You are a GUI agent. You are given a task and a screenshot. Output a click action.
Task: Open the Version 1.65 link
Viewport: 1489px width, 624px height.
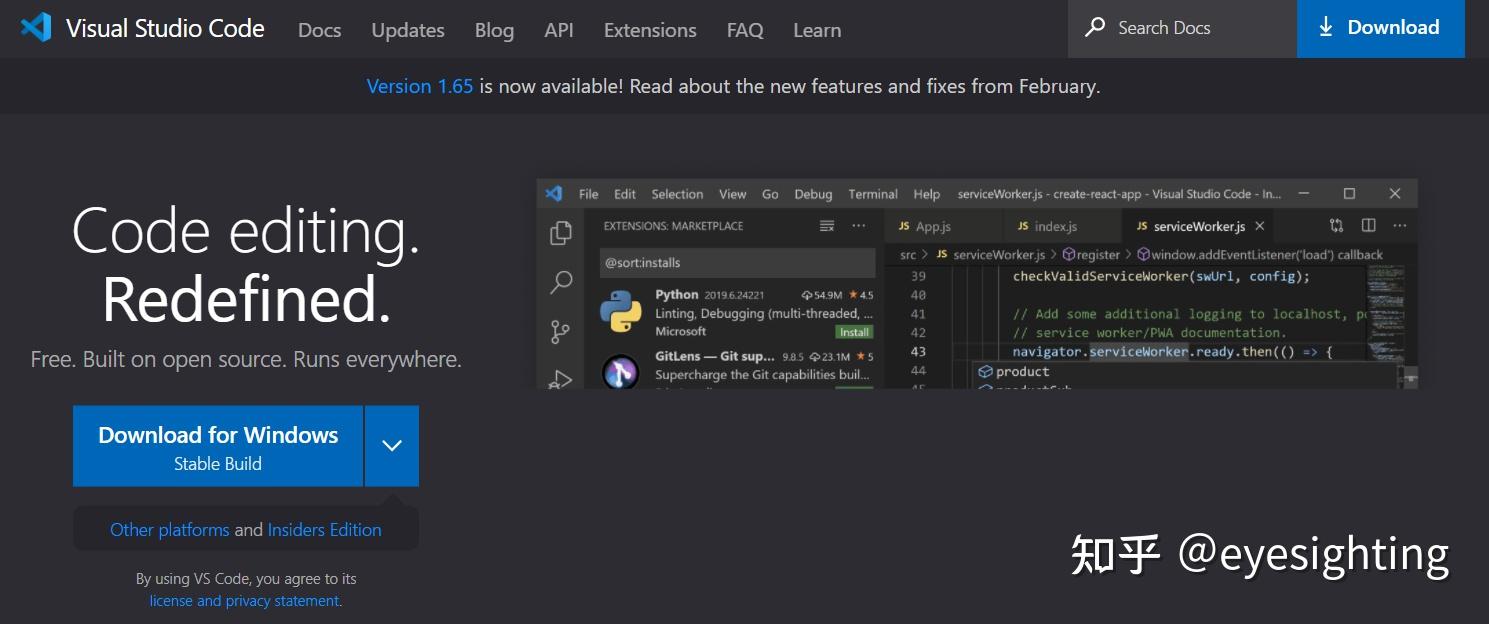420,86
